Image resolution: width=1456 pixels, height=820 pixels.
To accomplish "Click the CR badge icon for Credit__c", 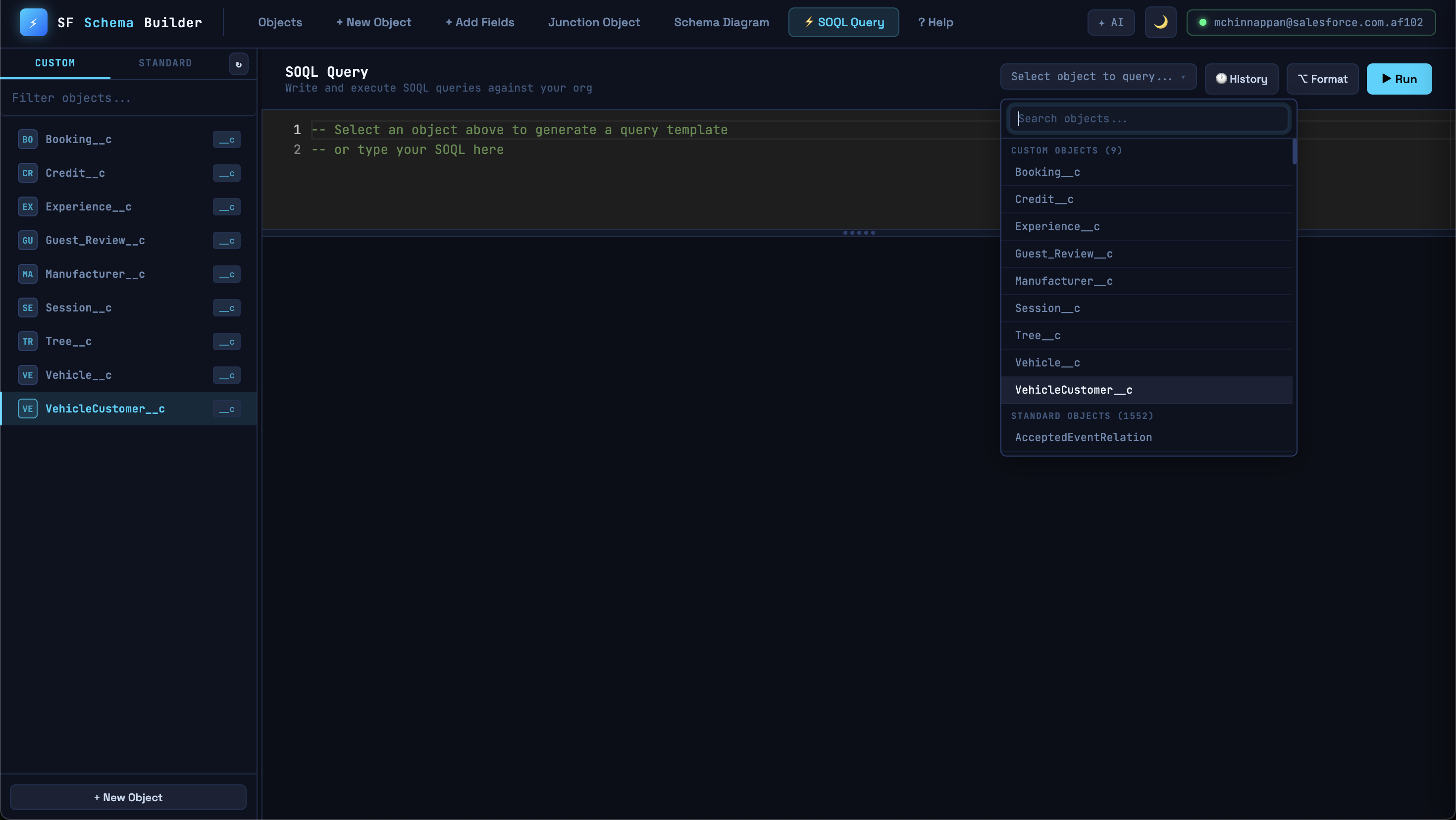I will pos(28,173).
